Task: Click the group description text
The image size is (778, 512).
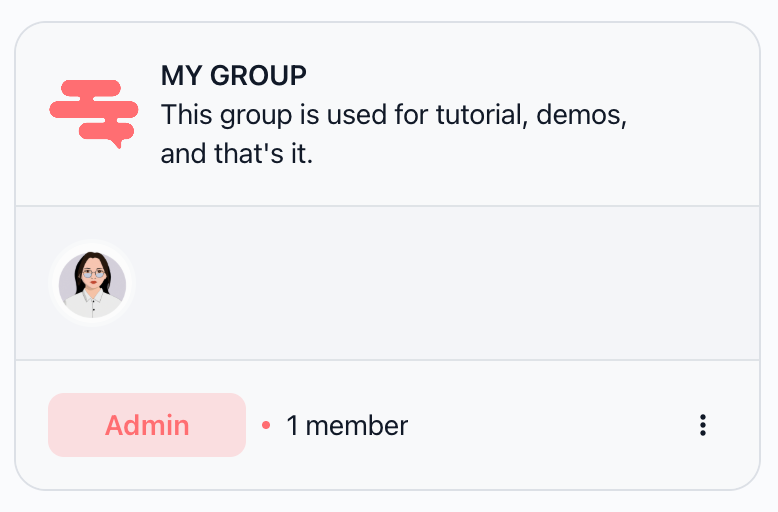Action: (x=394, y=134)
